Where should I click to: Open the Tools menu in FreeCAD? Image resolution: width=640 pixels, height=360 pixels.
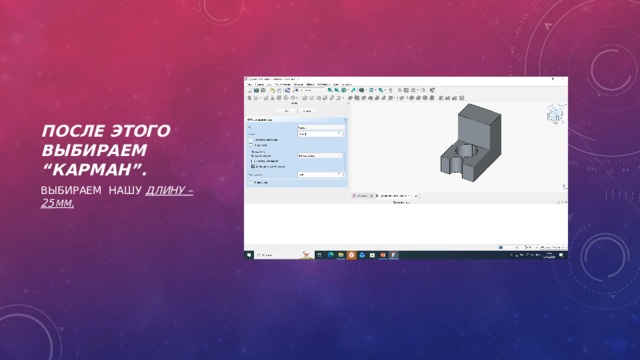coord(282,84)
